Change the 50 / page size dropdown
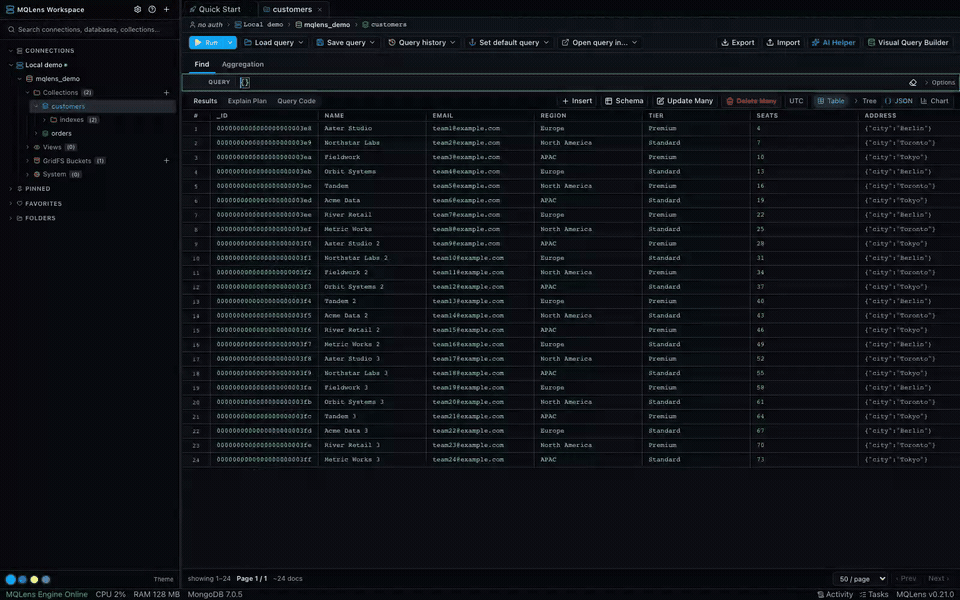Screen dimensions: 960x600 pyautogui.click(x=860, y=579)
